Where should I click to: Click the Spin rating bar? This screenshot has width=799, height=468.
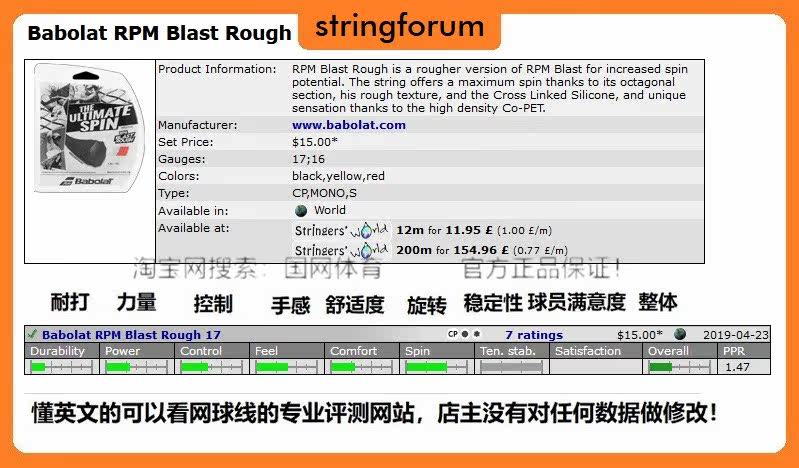pos(437,367)
